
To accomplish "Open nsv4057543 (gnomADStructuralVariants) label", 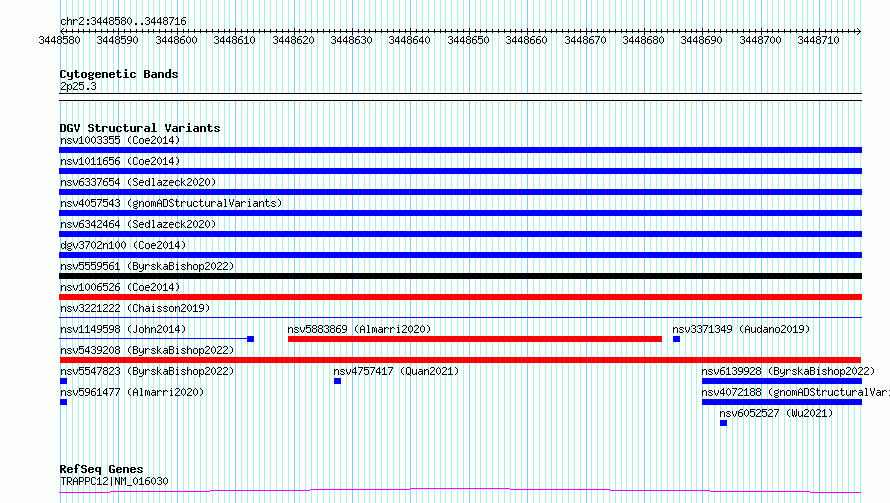I will pos(171,203).
